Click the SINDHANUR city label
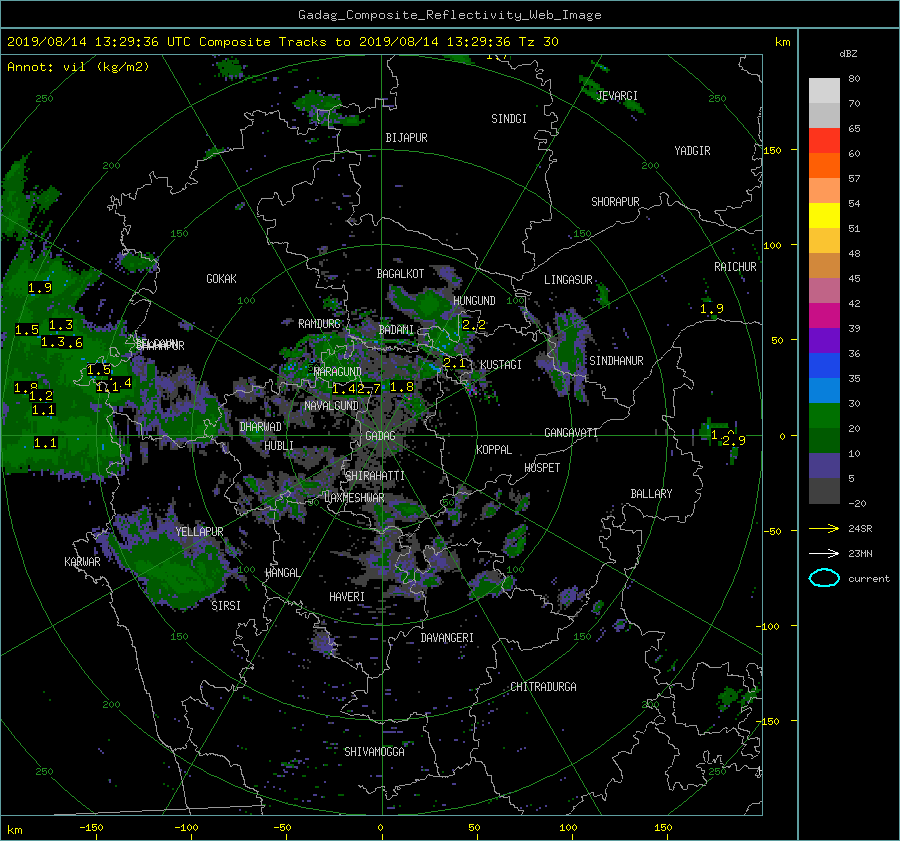The height and width of the screenshot is (841, 900). click(616, 361)
